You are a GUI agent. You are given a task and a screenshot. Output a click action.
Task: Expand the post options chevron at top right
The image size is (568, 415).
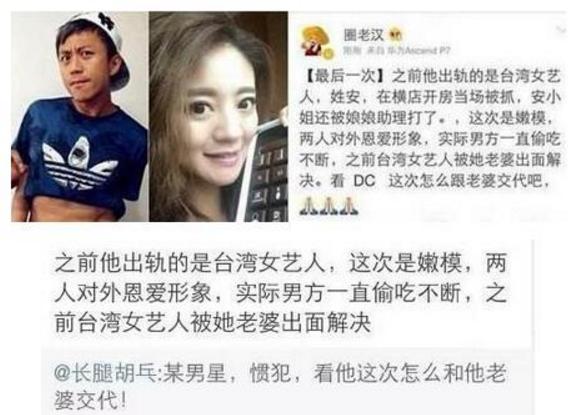pyautogui.click(x=560, y=30)
